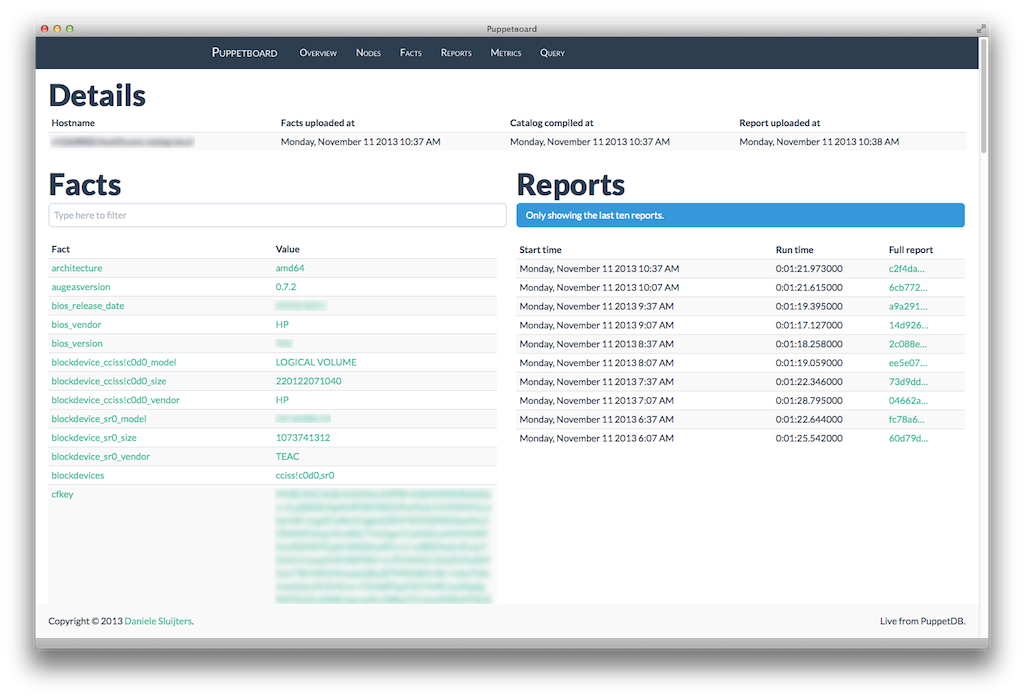This screenshot has height=698, width=1024.
Task: Click the page vertical scrollbar
Action: coord(983,100)
